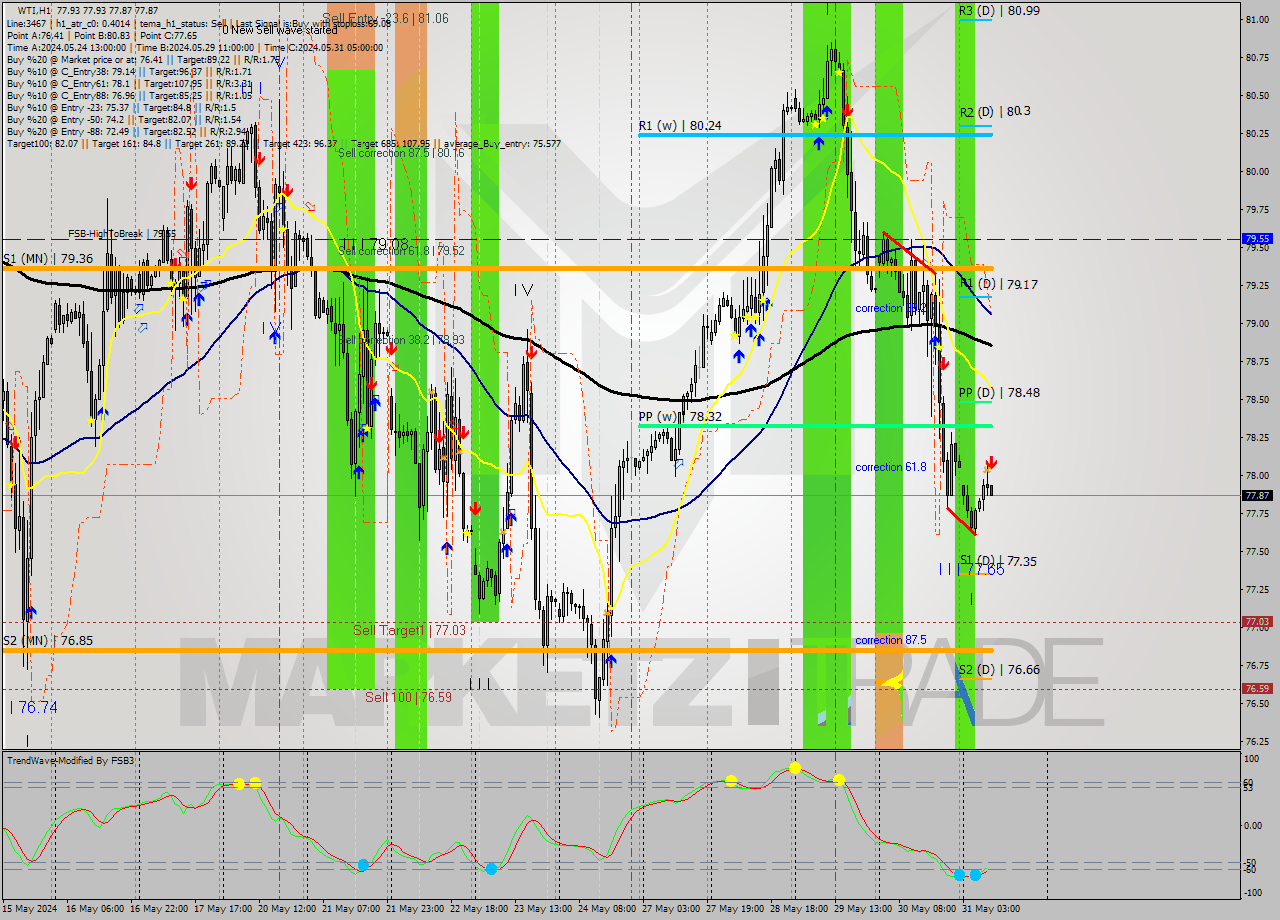1280x920 pixels.
Task: Click the red 76.59 price marker on the axis
Action: click(x=1257, y=688)
